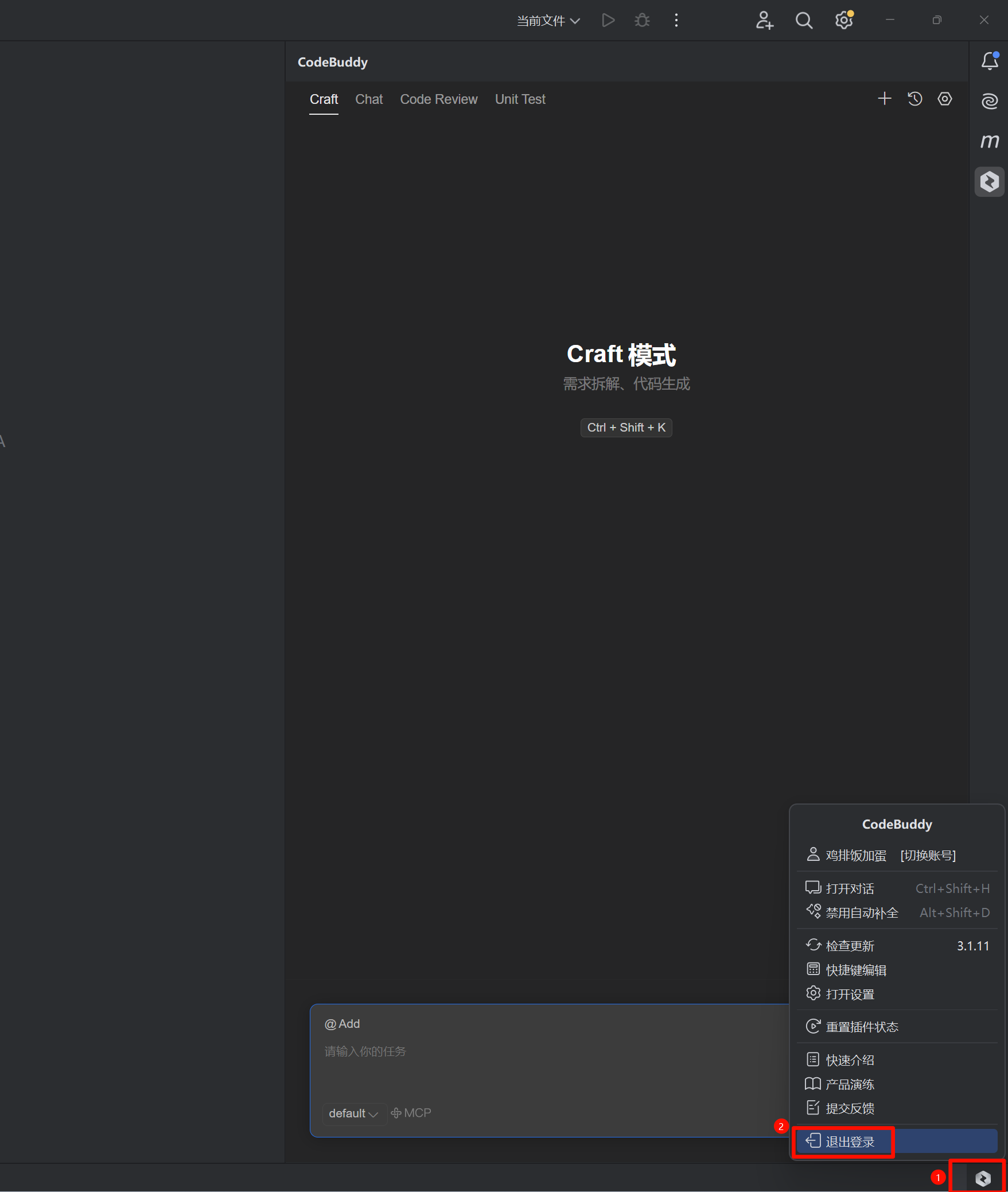Open the default model dropdown in input area

point(352,1113)
